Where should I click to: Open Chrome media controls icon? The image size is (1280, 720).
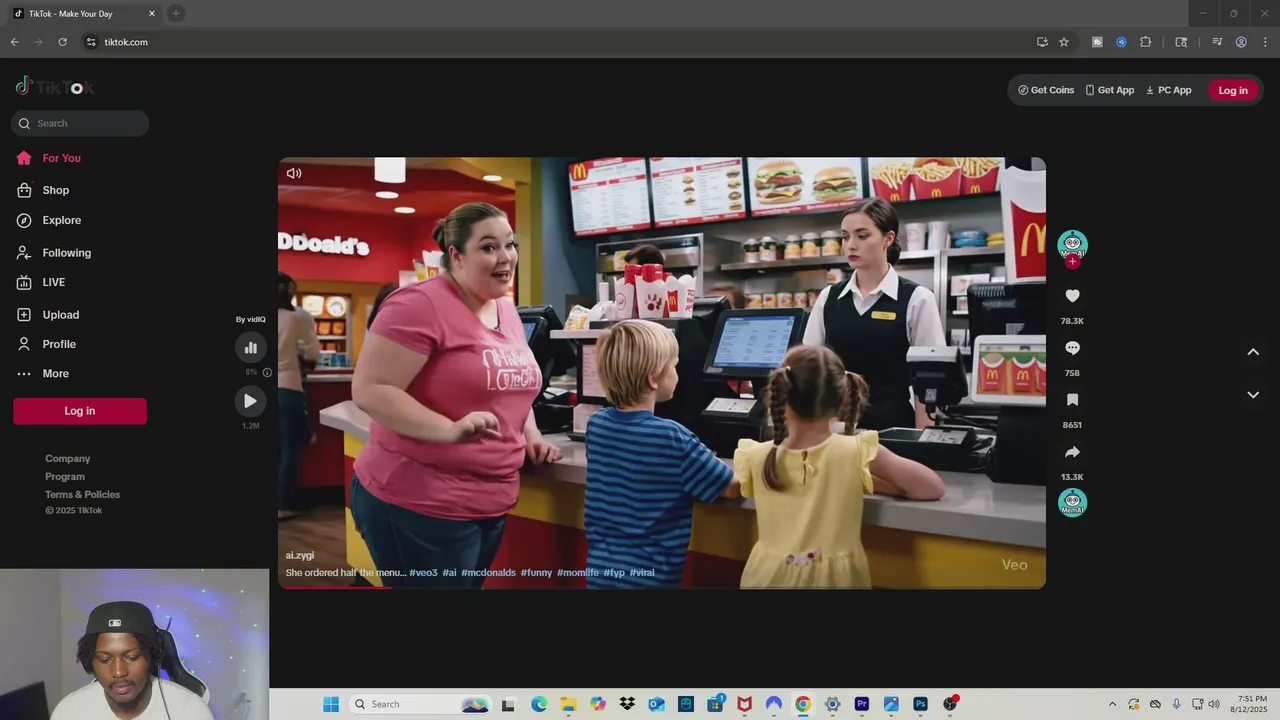pos(1217,42)
